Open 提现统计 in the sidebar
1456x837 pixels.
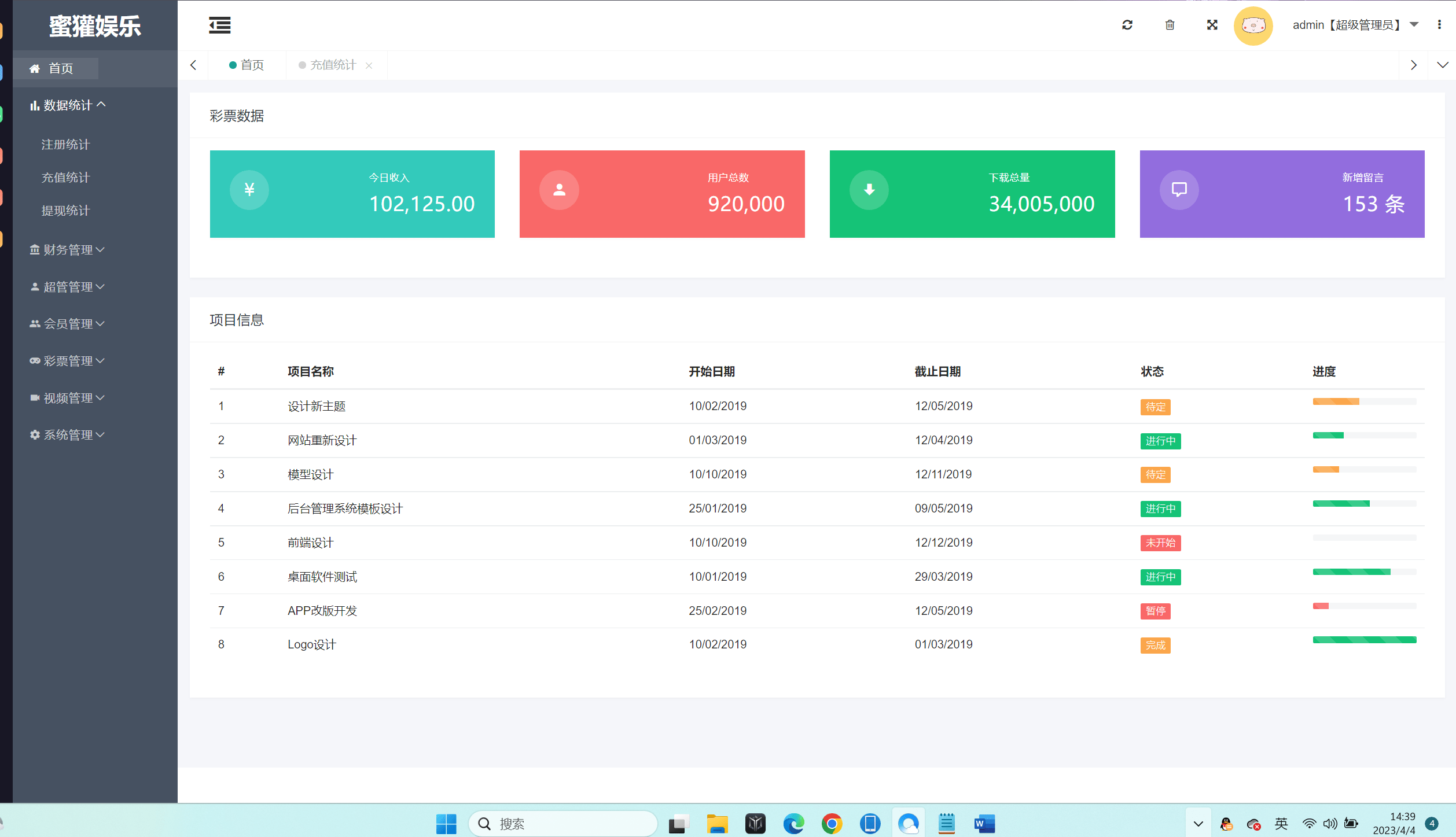tap(65, 211)
